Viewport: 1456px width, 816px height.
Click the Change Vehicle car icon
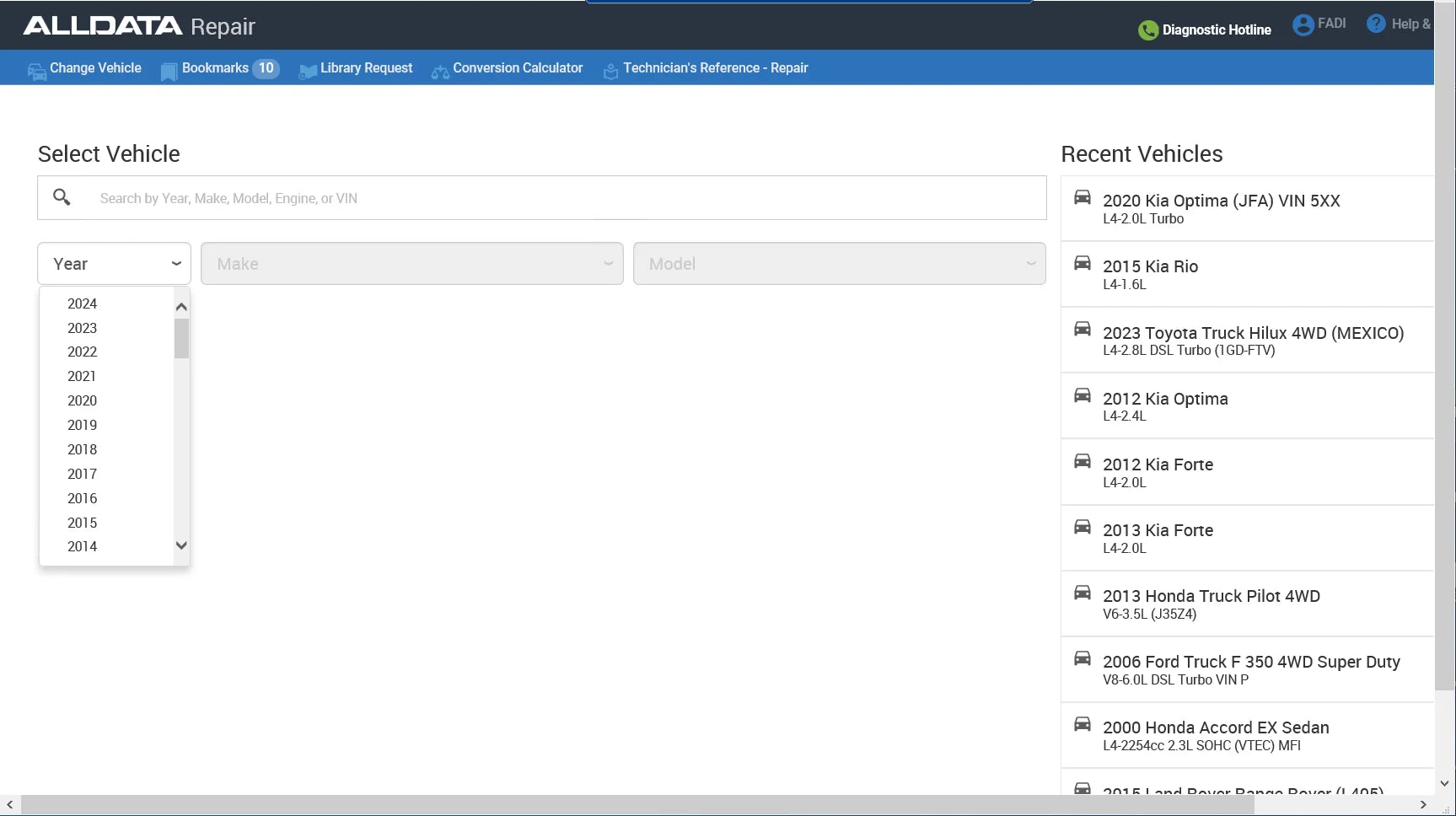coord(37,72)
